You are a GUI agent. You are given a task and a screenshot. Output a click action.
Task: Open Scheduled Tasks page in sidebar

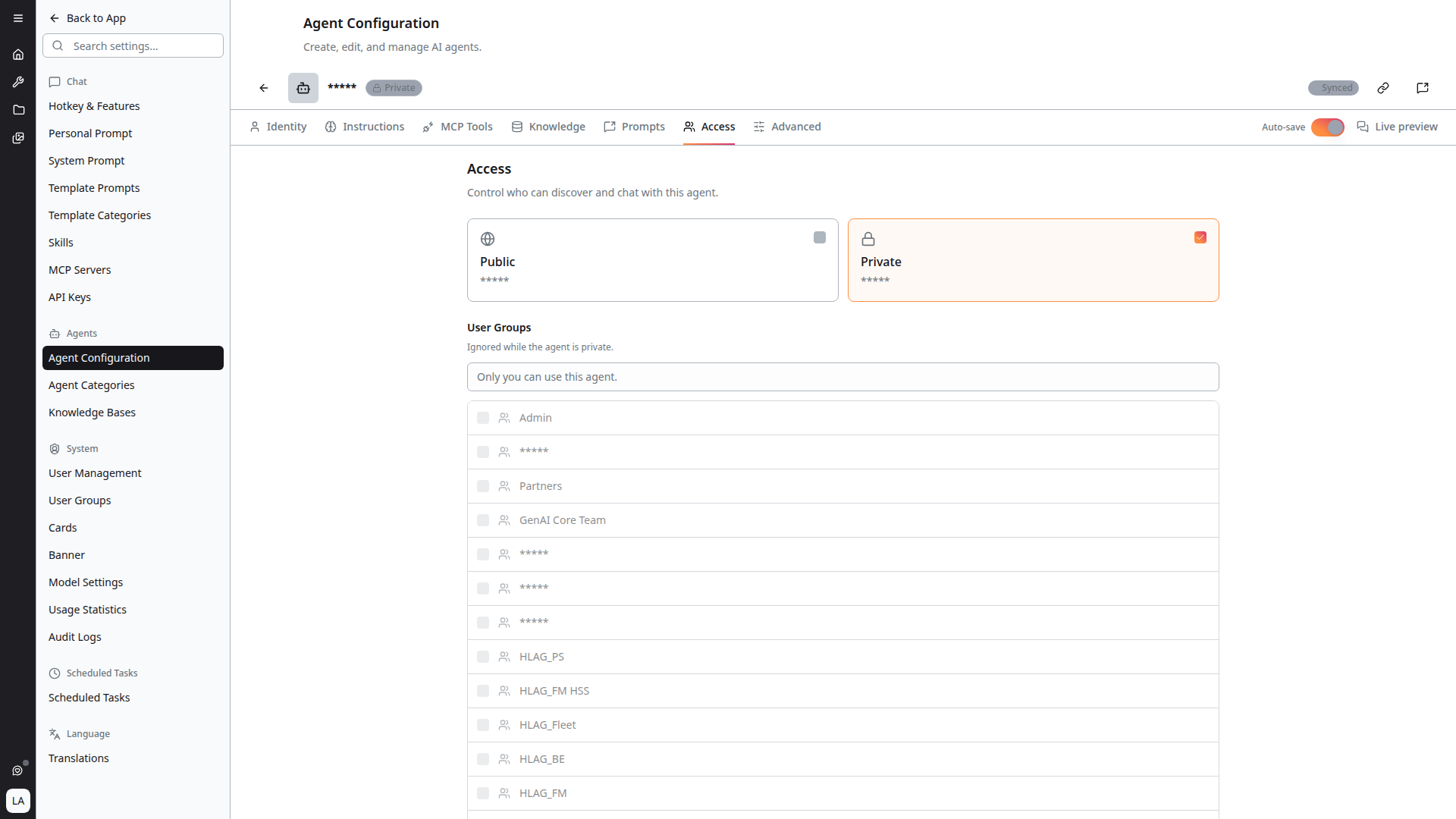[x=133, y=698]
